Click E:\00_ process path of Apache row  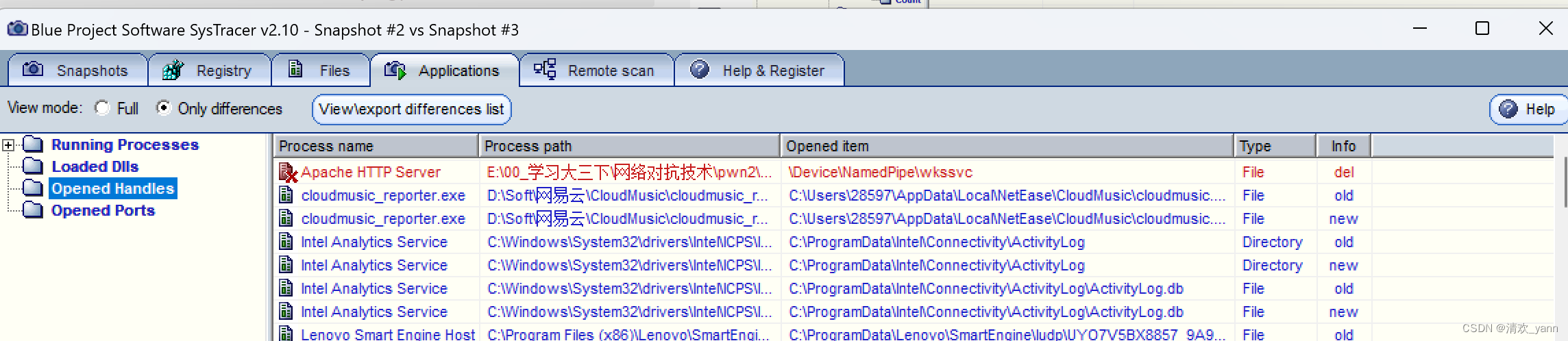tap(630, 173)
